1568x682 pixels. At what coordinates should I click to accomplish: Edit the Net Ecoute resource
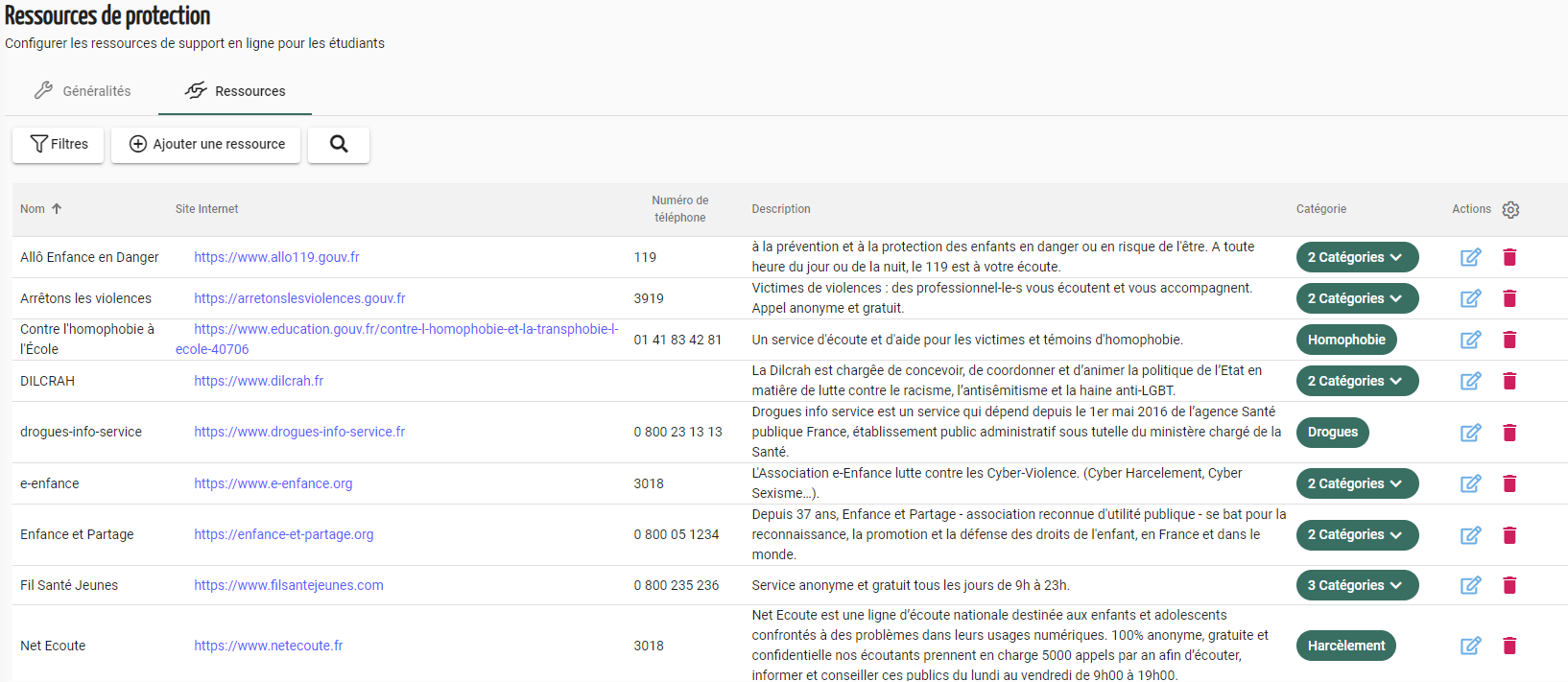click(x=1470, y=646)
